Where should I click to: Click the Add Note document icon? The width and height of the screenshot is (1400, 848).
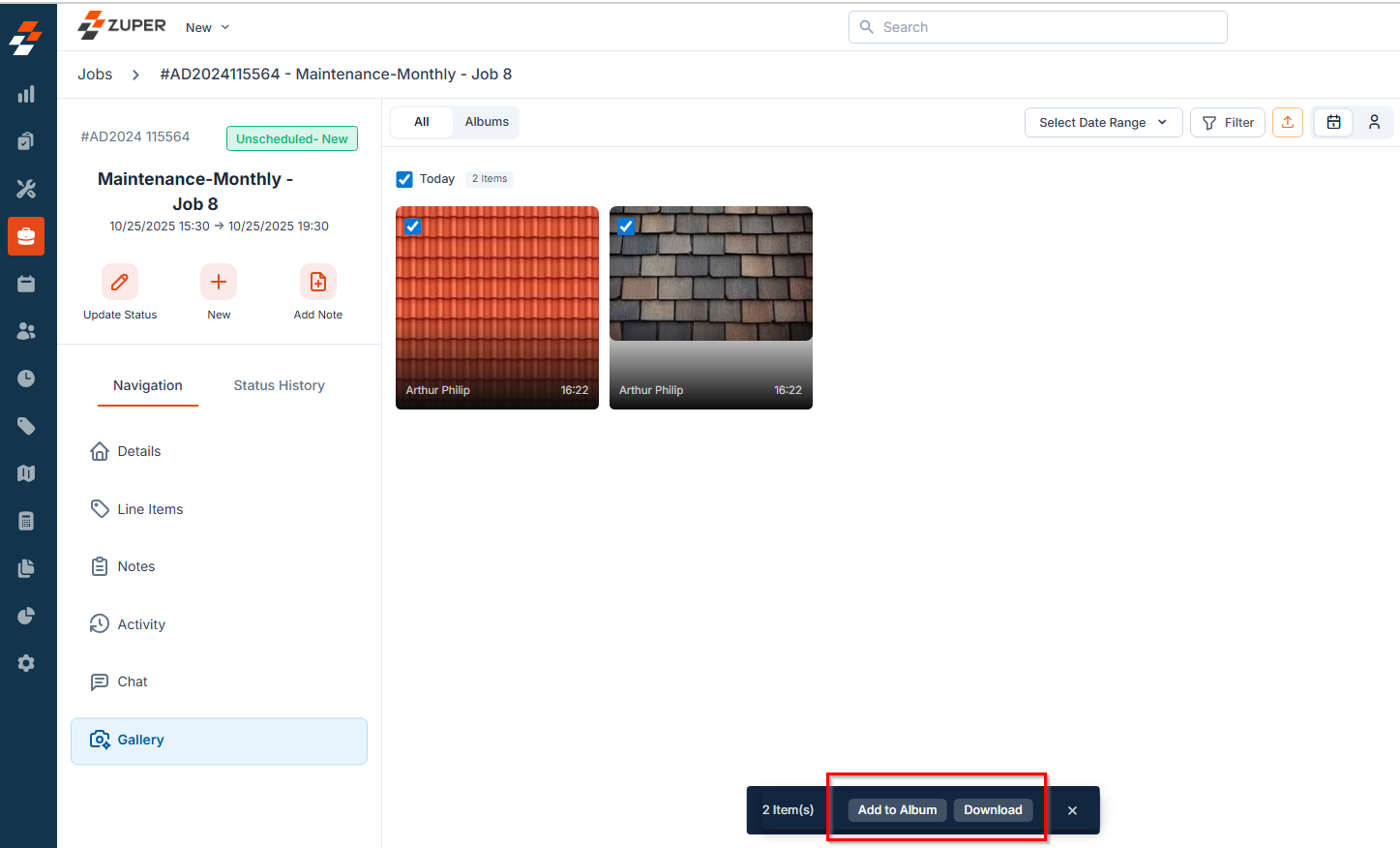click(x=318, y=282)
